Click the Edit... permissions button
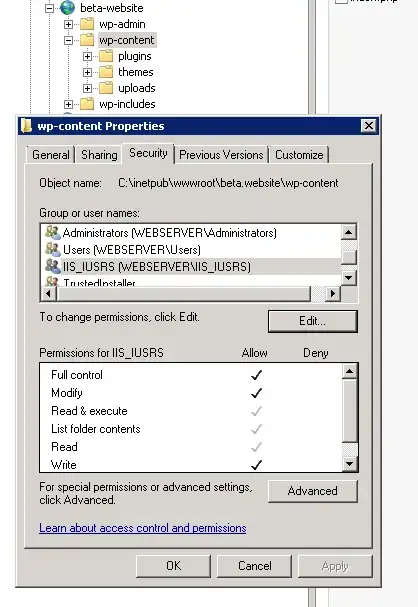The image size is (418, 607). click(313, 321)
